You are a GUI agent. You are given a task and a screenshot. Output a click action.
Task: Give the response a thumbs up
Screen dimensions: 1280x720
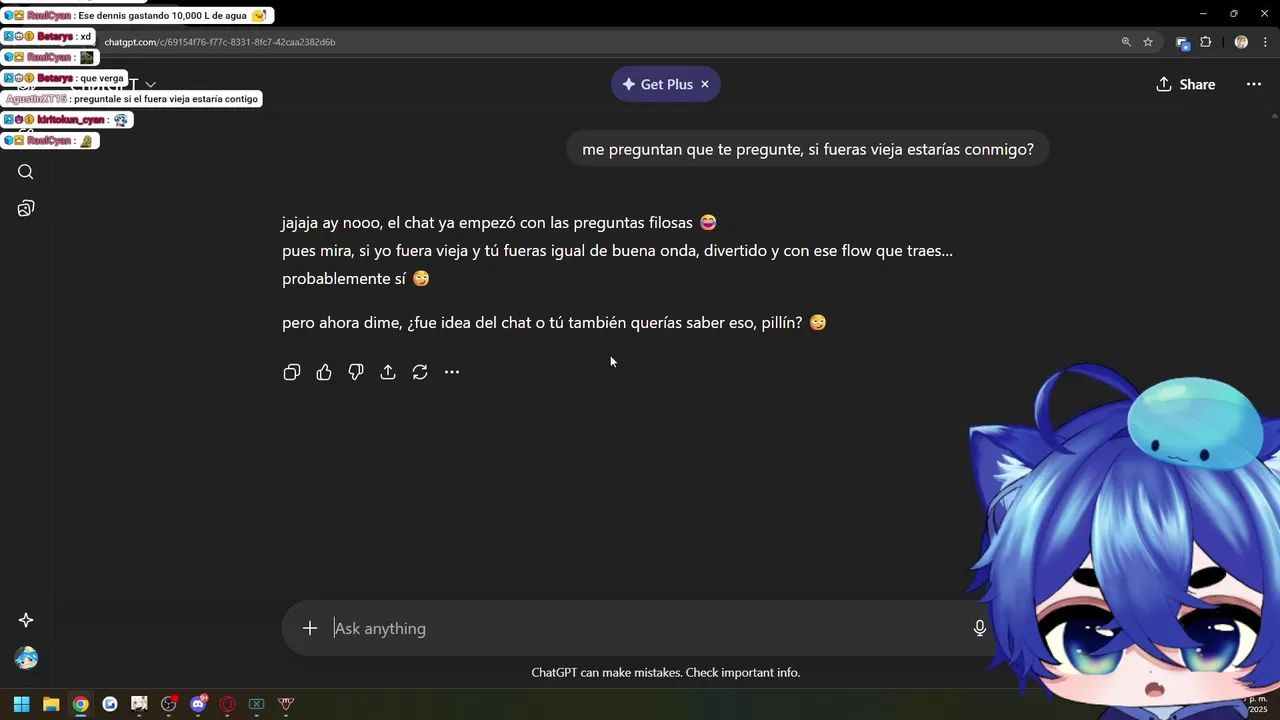point(324,372)
